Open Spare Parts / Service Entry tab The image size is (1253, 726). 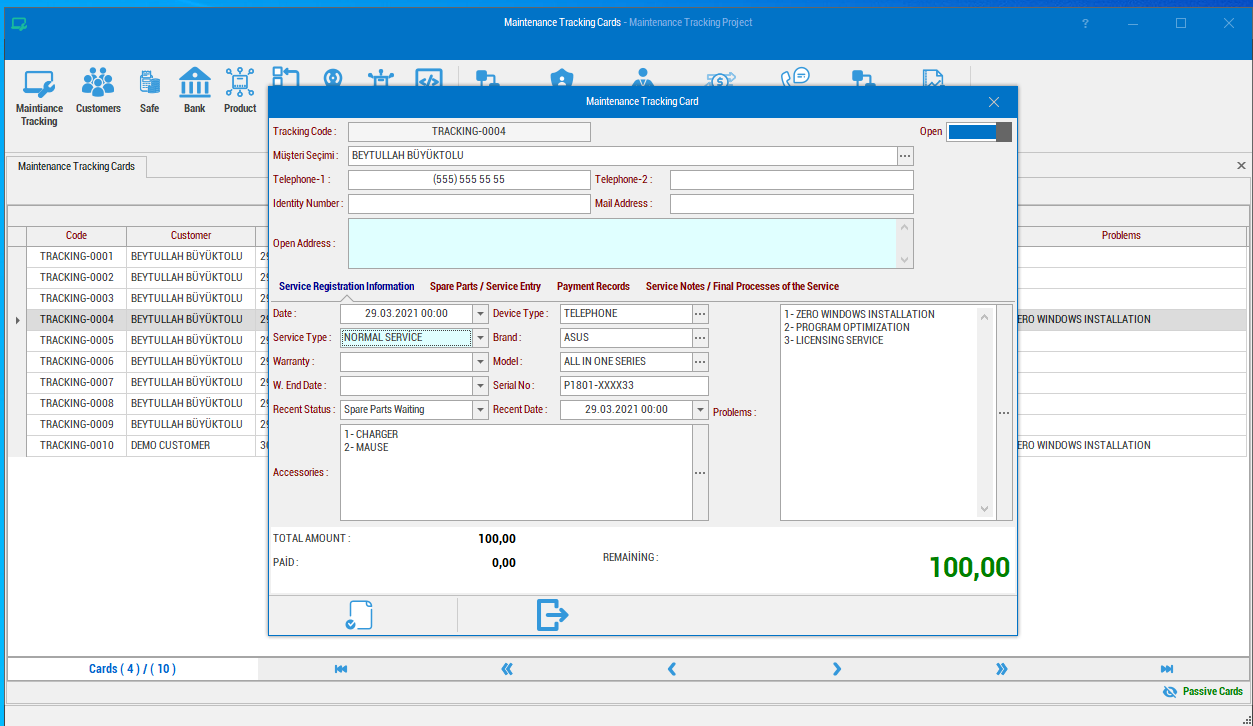point(485,286)
